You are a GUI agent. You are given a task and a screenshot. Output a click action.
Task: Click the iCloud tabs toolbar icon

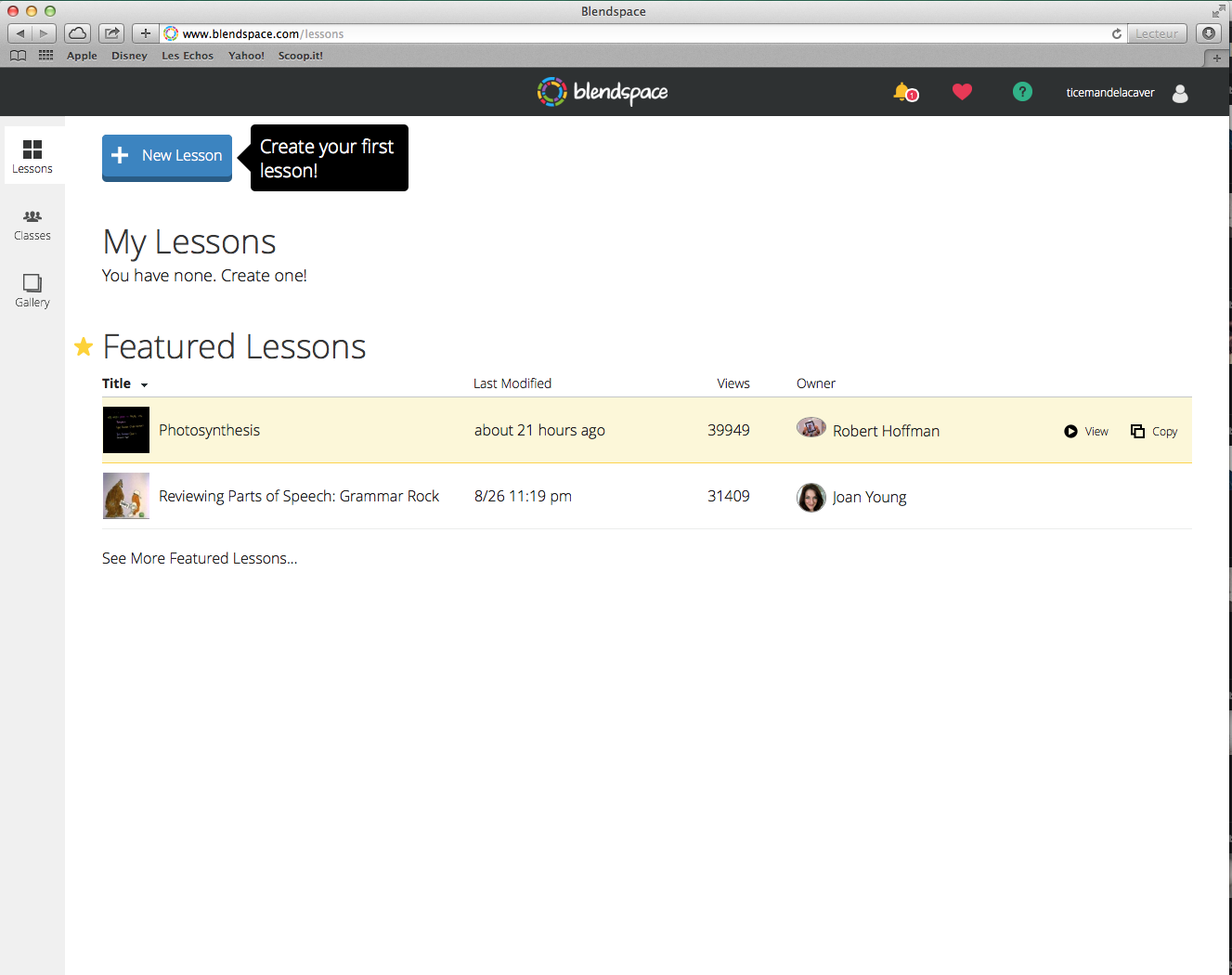tap(78, 33)
